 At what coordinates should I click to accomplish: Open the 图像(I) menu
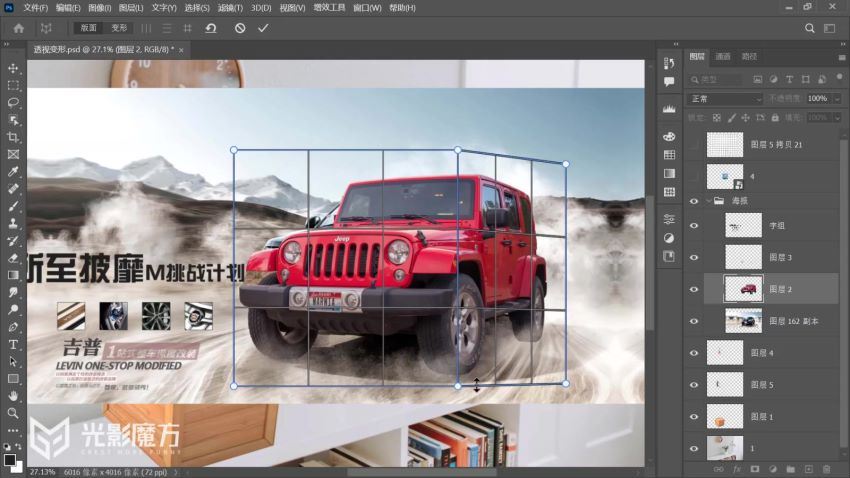(100, 8)
